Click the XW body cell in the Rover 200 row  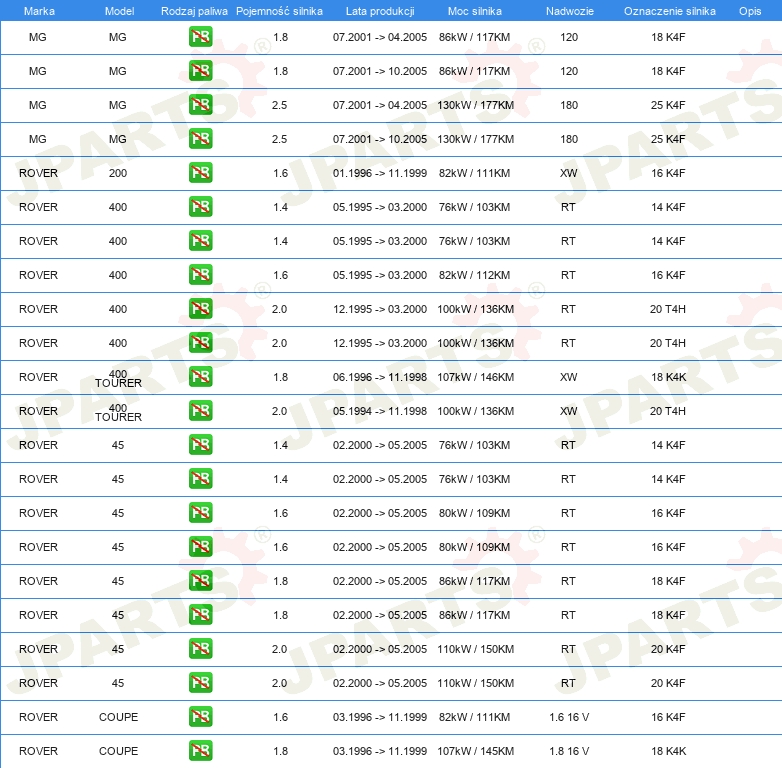coord(569,173)
